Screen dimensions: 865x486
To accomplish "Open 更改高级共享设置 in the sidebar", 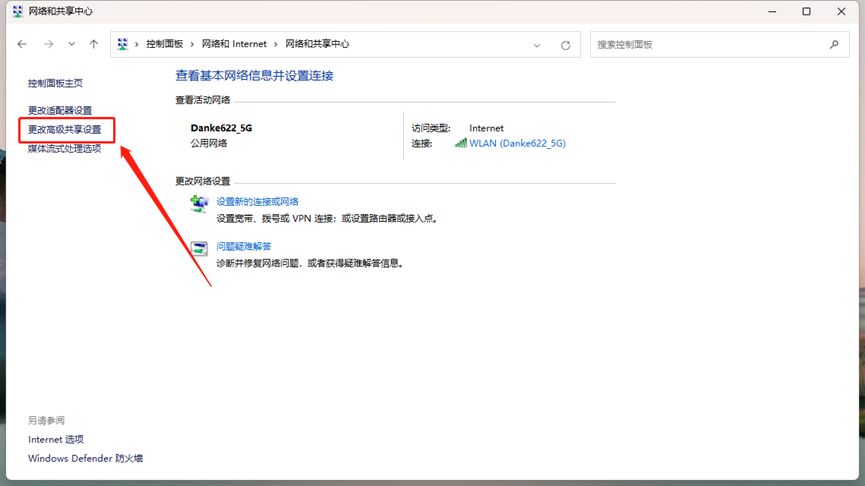I will 64,130.
